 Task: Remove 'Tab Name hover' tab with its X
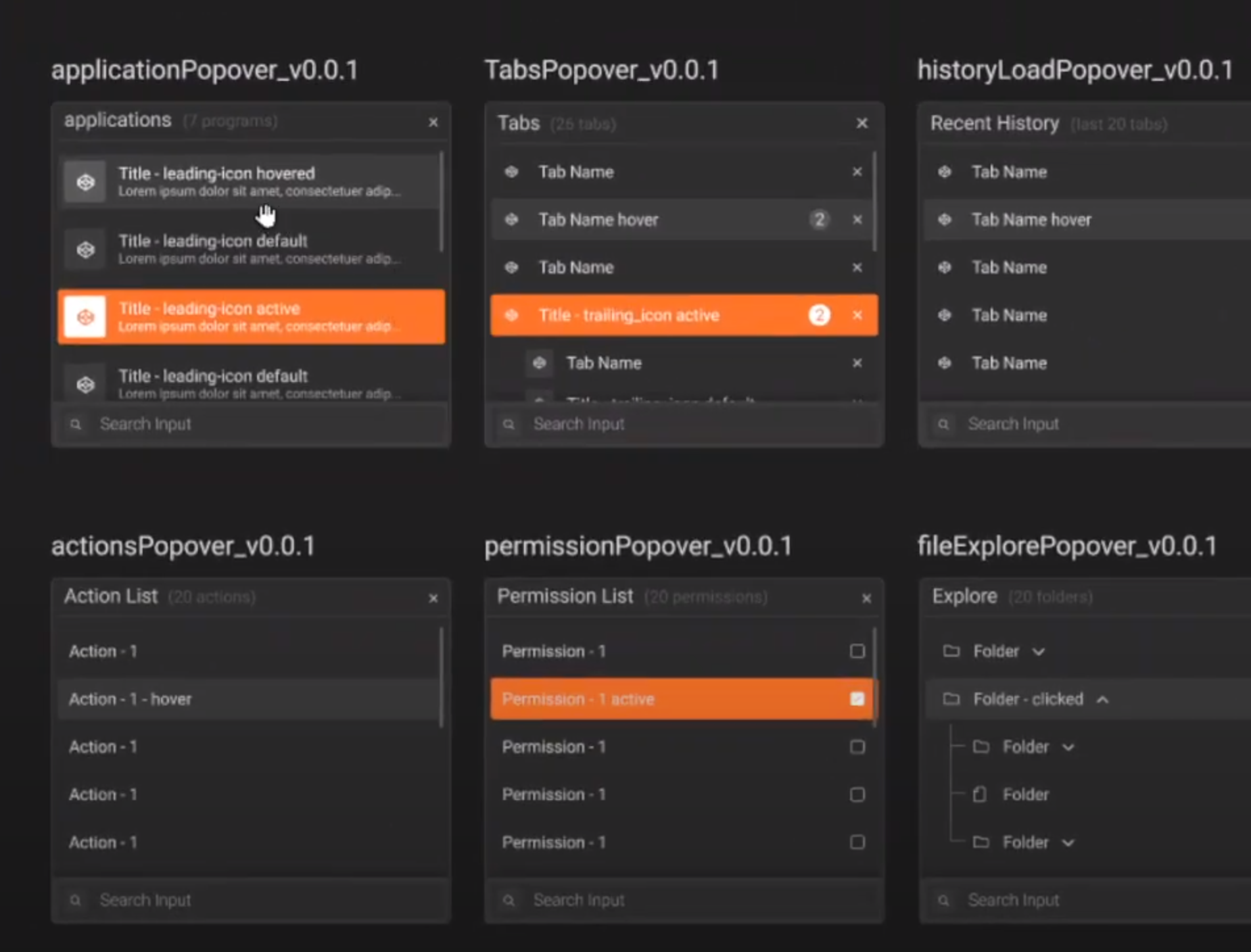point(857,220)
